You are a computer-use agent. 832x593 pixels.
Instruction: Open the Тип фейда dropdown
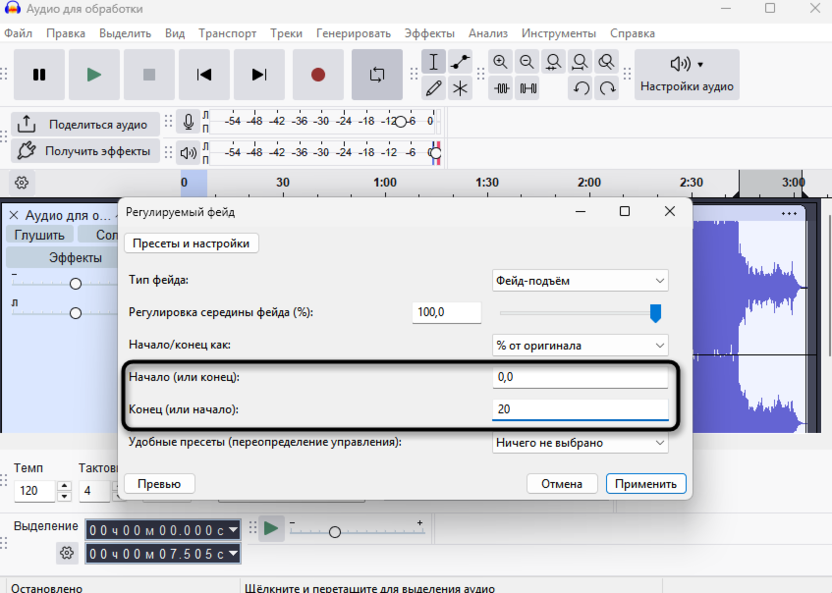(x=581, y=281)
